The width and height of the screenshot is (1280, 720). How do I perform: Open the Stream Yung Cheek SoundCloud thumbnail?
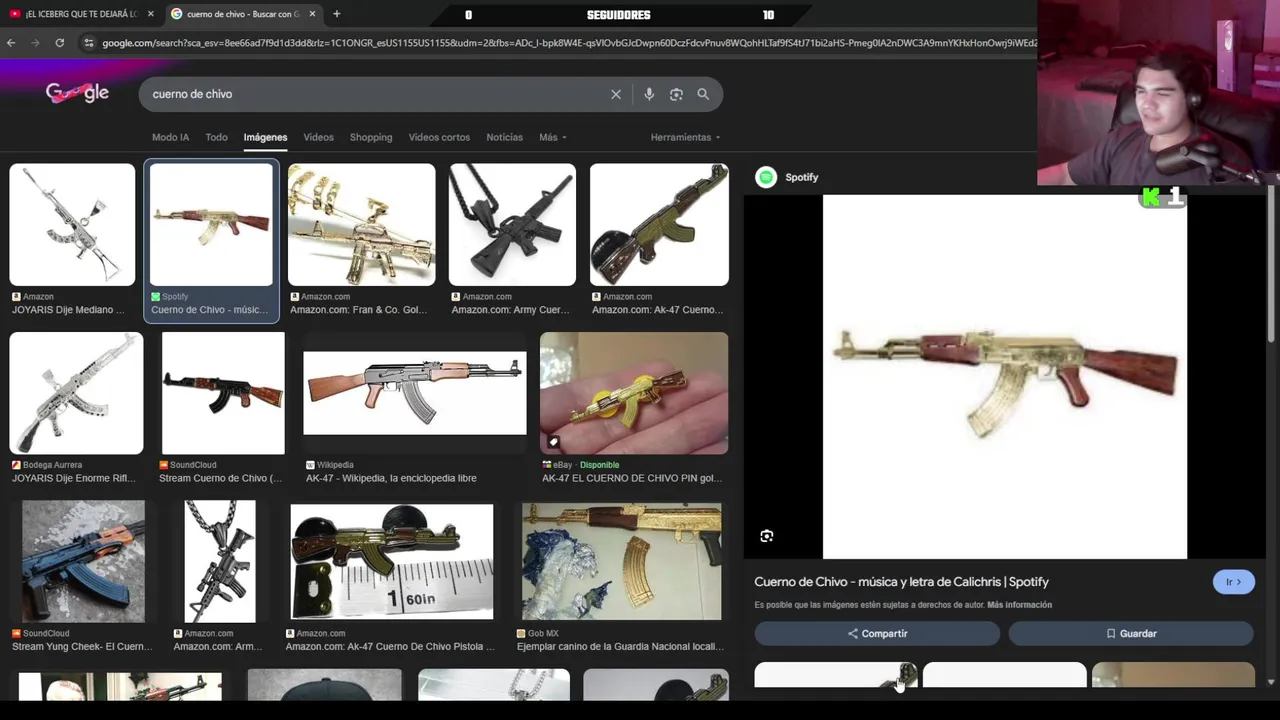click(x=83, y=561)
